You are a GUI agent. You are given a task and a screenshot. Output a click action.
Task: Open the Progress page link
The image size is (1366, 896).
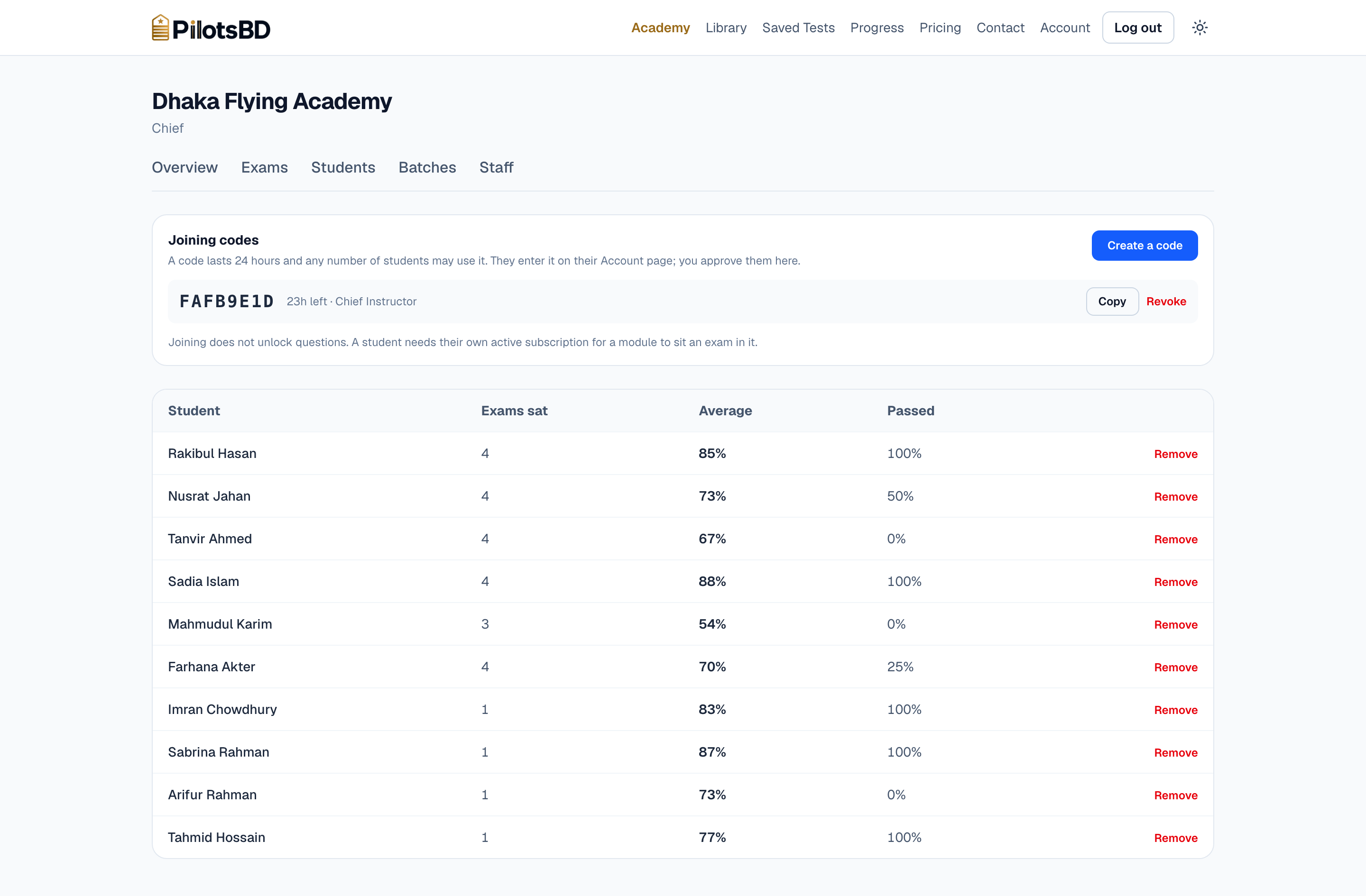point(877,27)
